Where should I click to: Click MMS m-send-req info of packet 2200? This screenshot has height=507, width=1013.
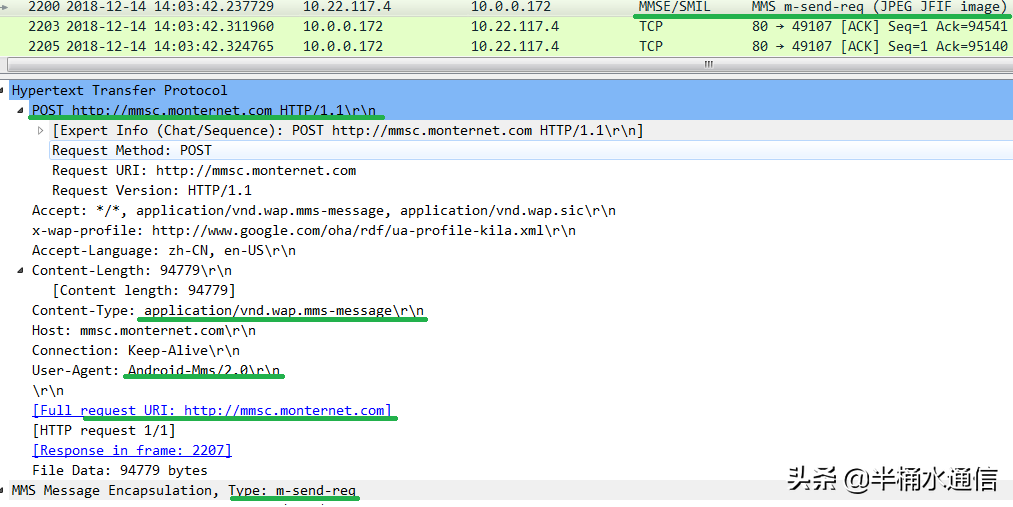click(x=879, y=7)
